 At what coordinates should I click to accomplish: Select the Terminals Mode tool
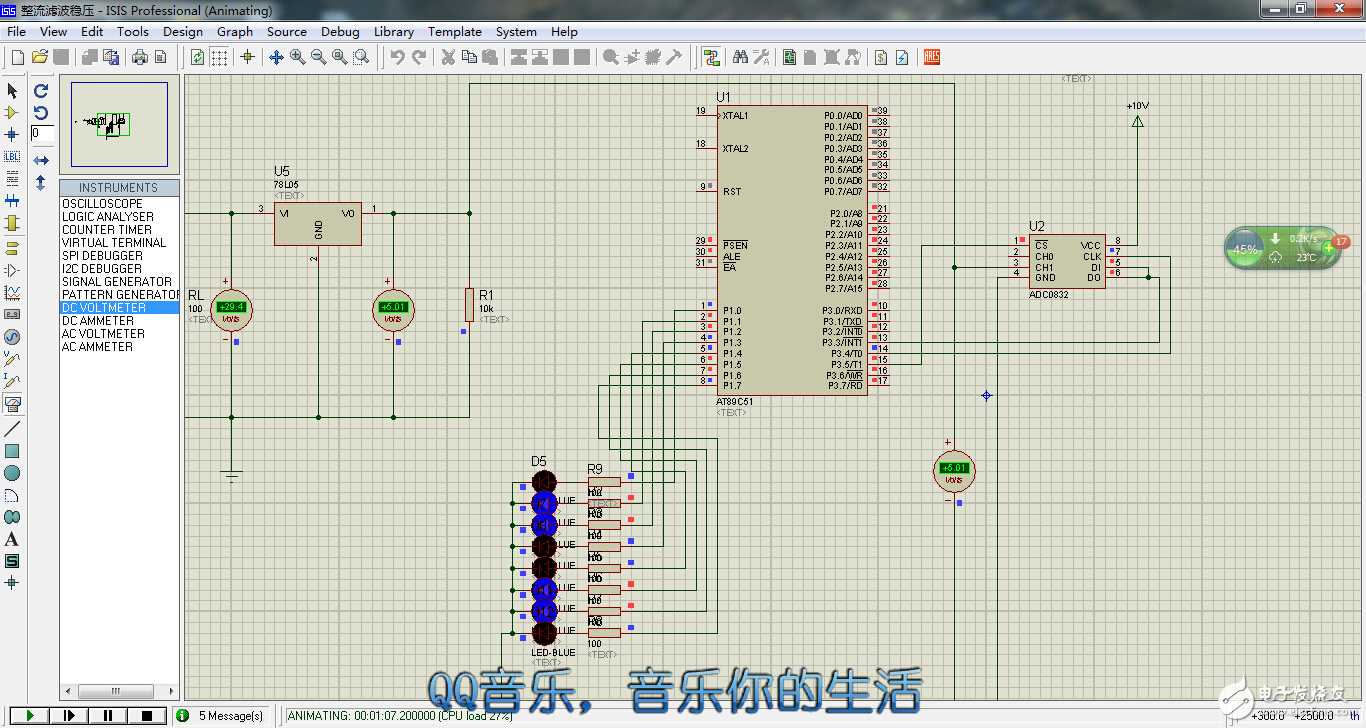pos(12,248)
